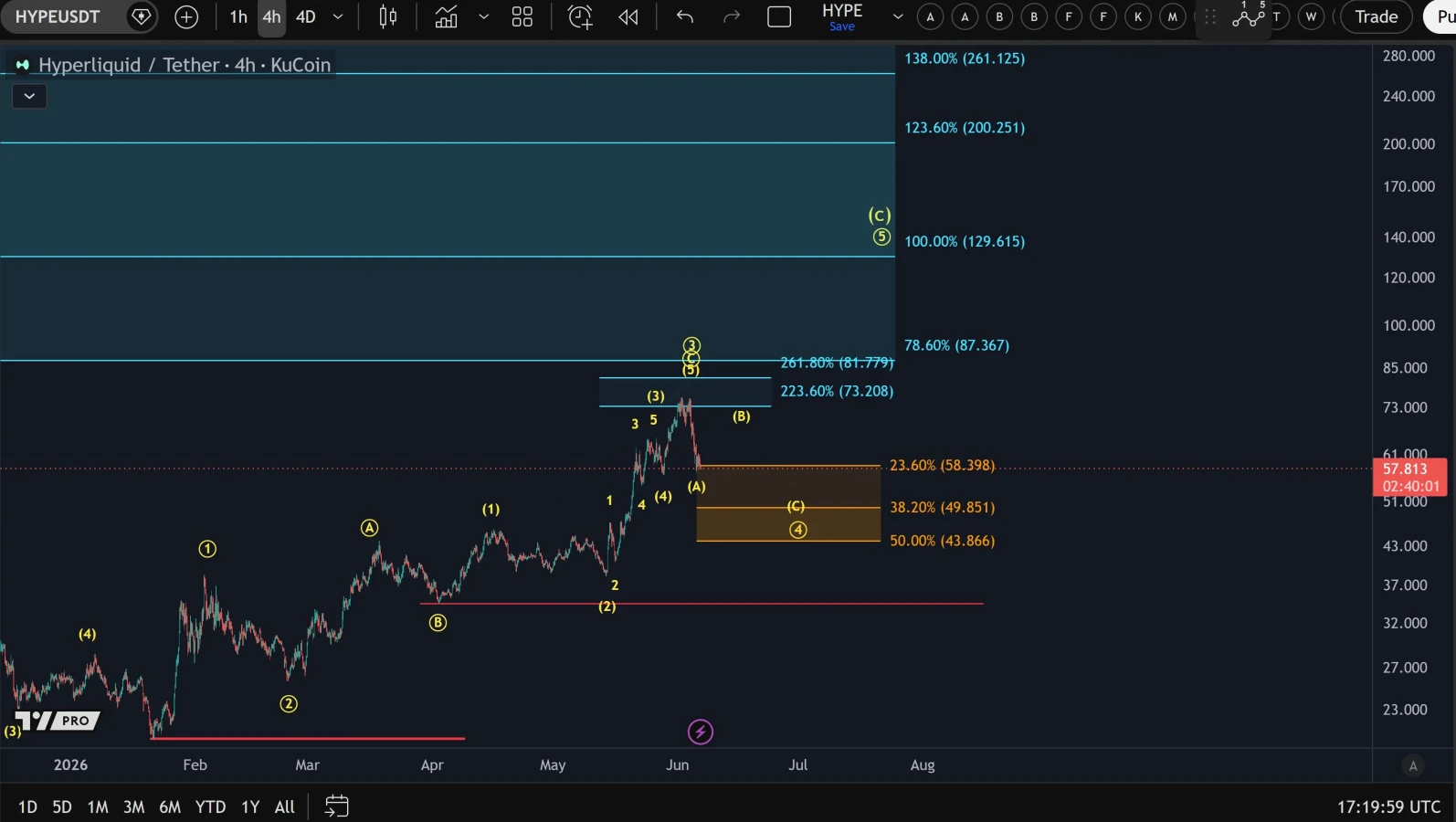1456x822 pixels.
Task: Click the 50.00% (43.866) retracement label
Action: pyautogui.click(x=942, y=541)
